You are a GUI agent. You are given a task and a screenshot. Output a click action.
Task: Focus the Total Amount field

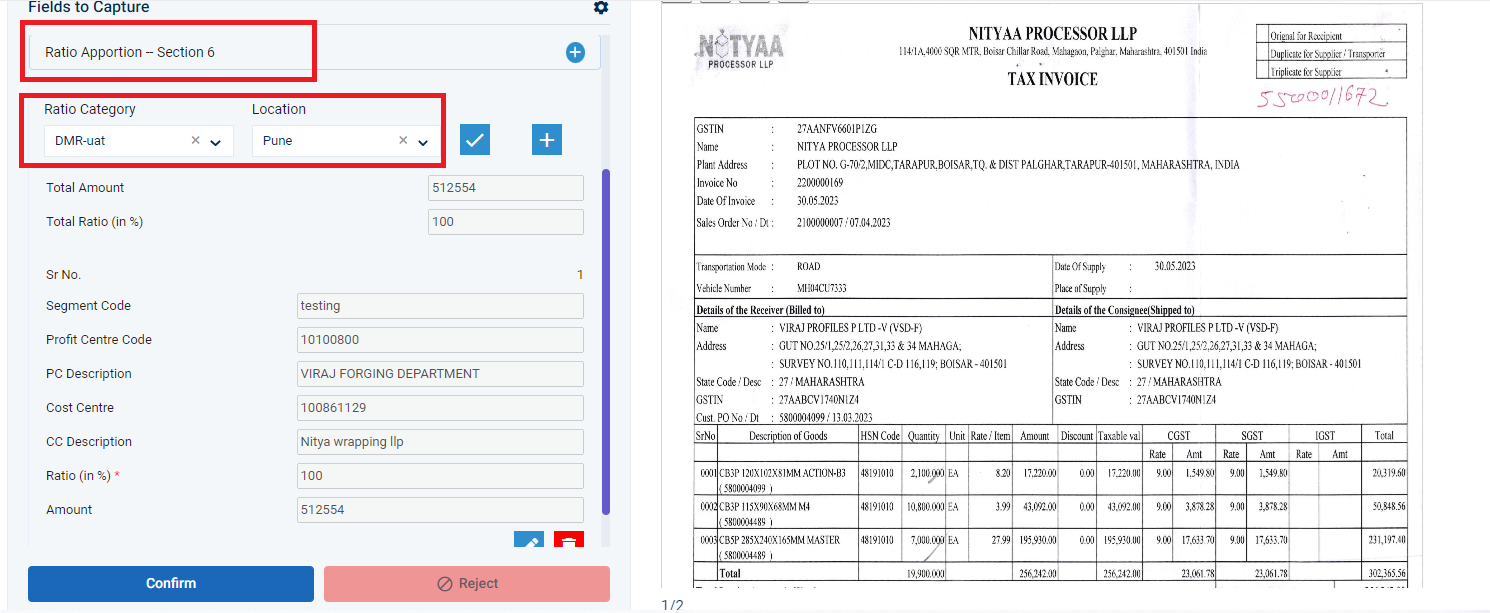[x=506, y=188]
